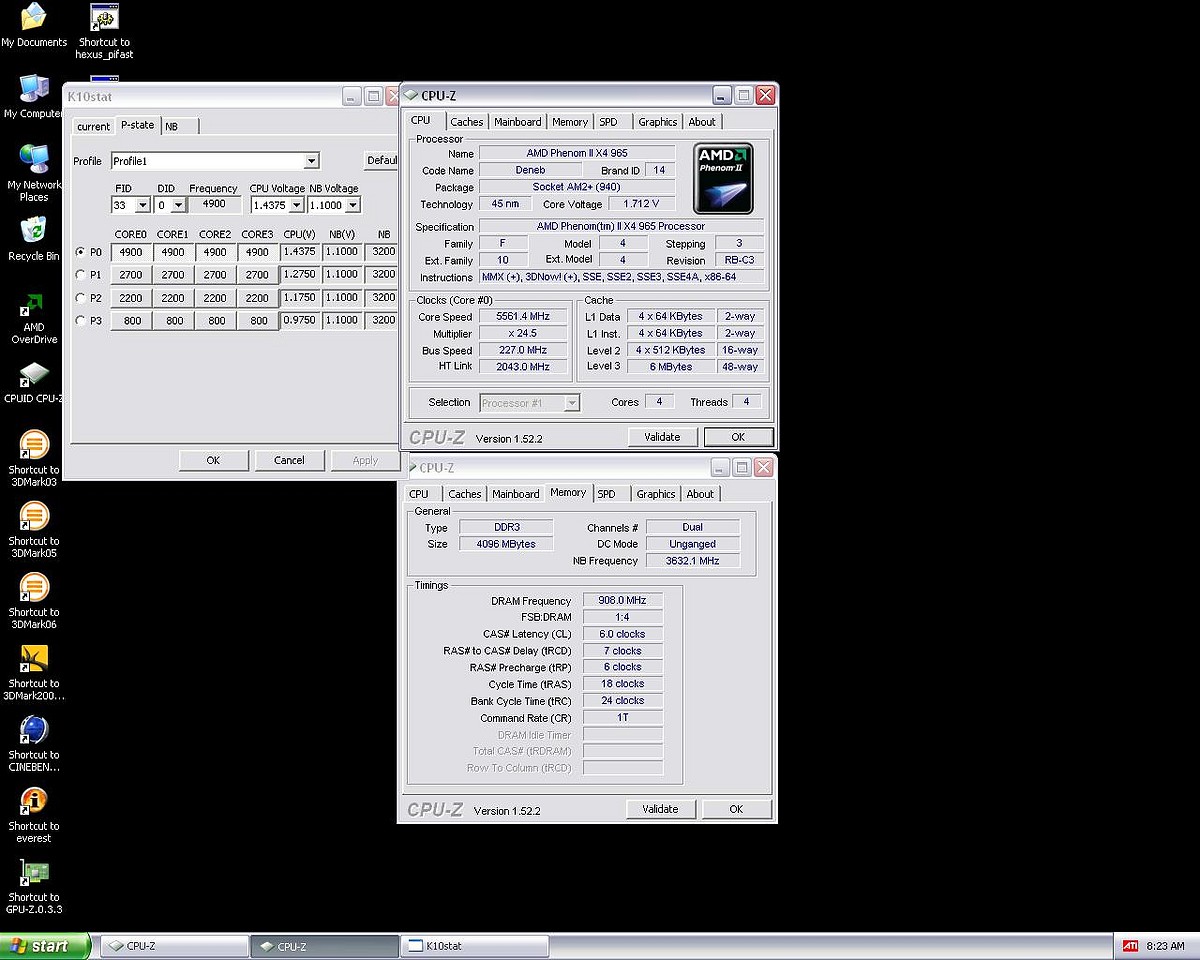The image size is (1200, 960).
Task: Expand the CPU Voltage dropdown
Action: [297, 205]
